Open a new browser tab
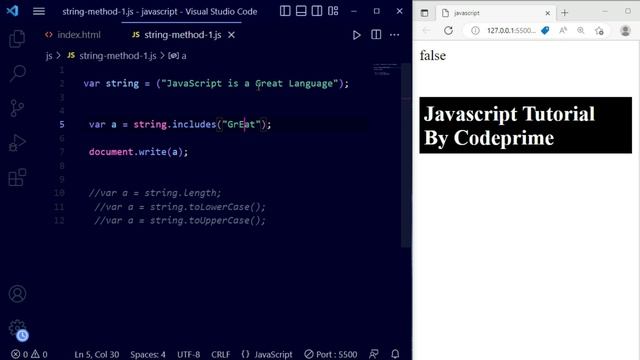The width and height of the screenshot is (640, 360). 564,13
